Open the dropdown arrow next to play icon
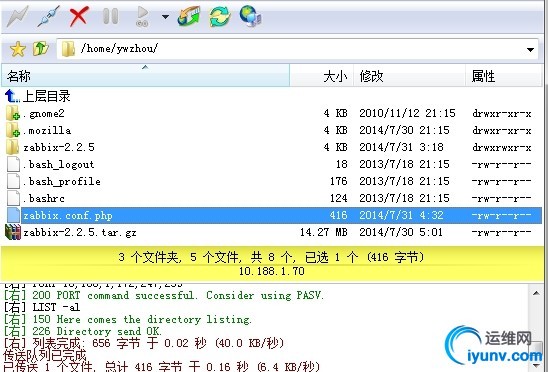Image resolution: width=548 pixels, height=372 pixels. (165, 16)
